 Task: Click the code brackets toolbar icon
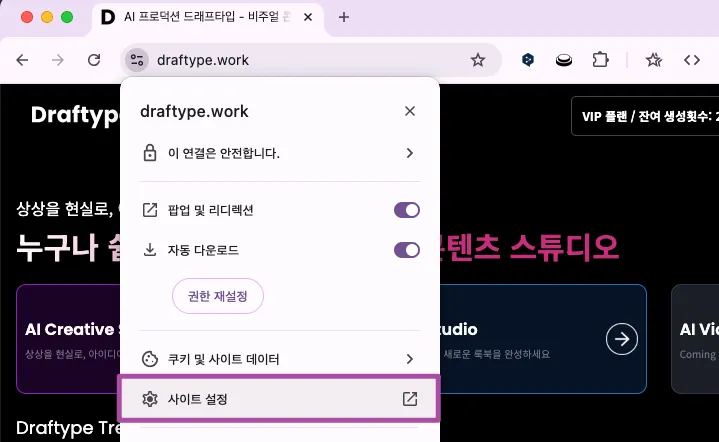pyautogui.click(x=691, y=60)
